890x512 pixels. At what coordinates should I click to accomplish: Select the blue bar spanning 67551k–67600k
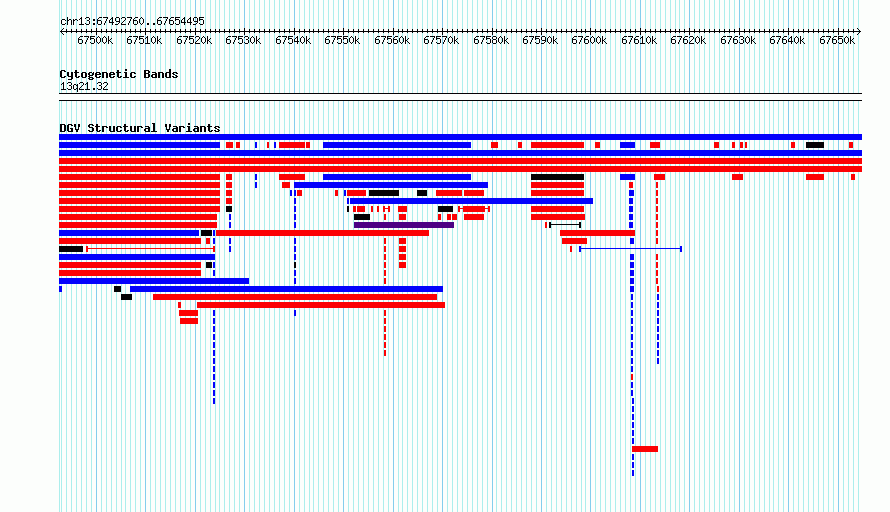pyautogui.click(x=472, y=201)
